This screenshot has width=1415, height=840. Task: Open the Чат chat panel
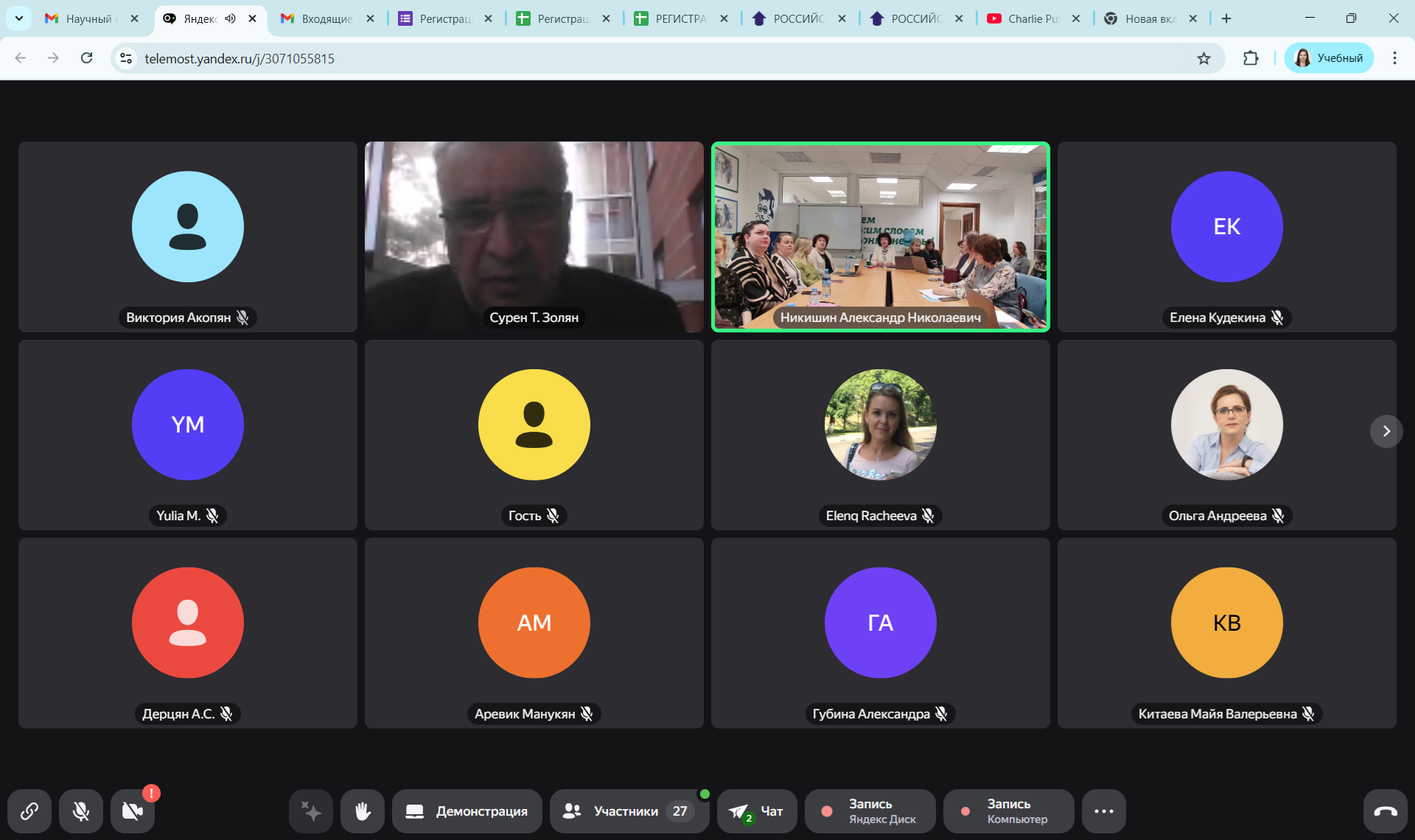point(757,811)
